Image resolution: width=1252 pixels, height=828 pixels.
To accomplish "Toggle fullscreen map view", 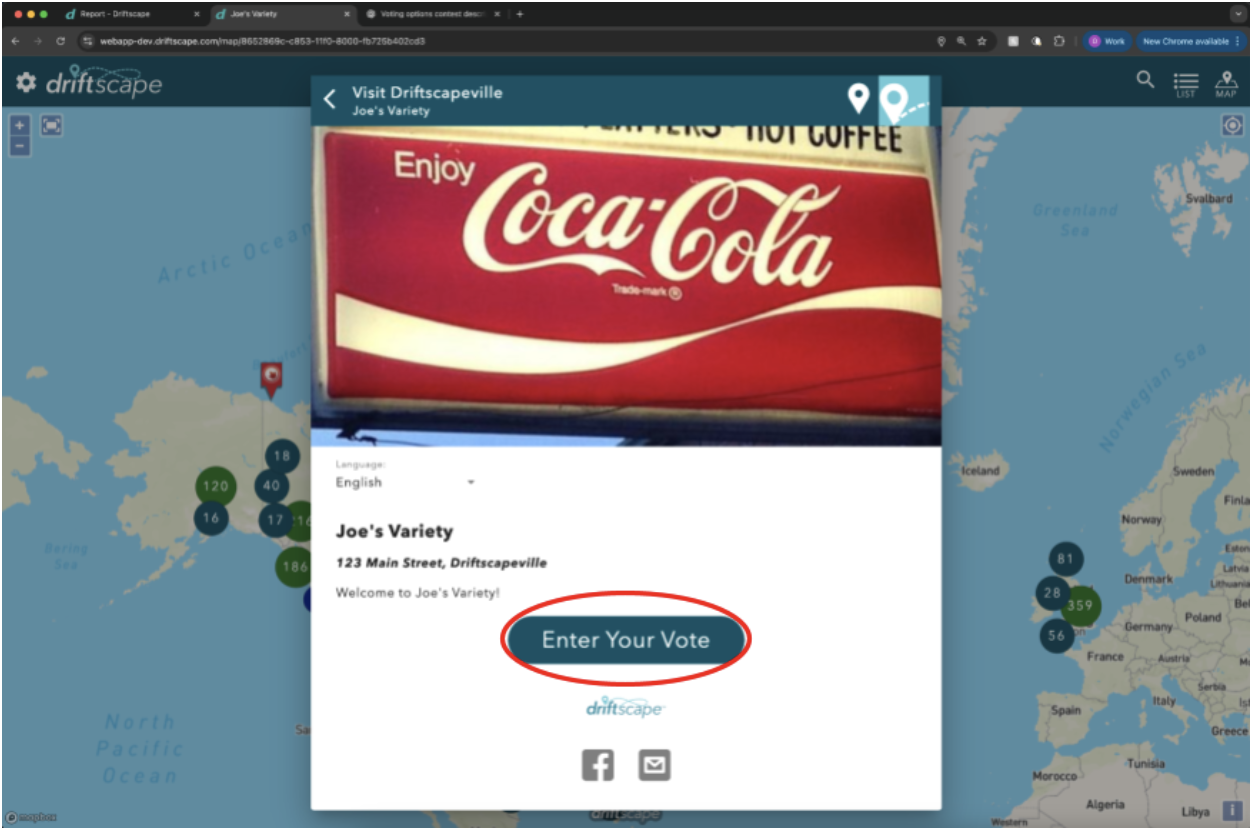I will tap(52, 126).
